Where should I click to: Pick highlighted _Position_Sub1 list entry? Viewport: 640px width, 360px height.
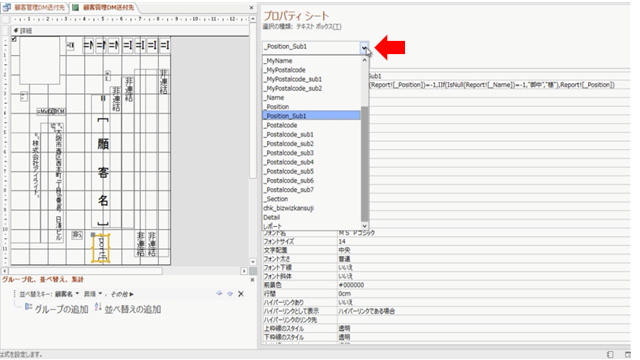pyautogui.click(x=311, y=116)
